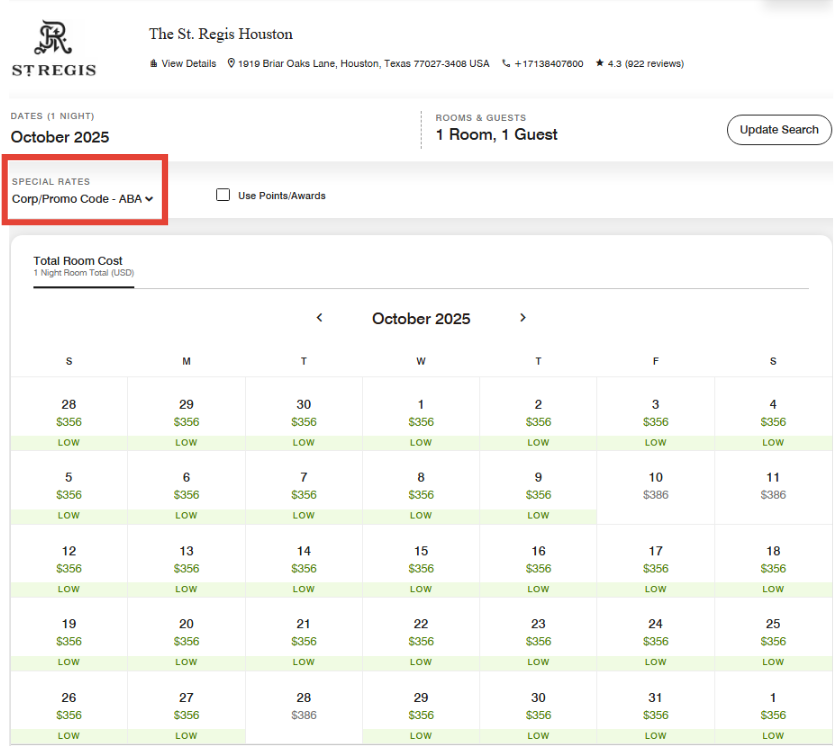Pick October 2 date cell
This screenshot has height=746, width=834.
538,414
